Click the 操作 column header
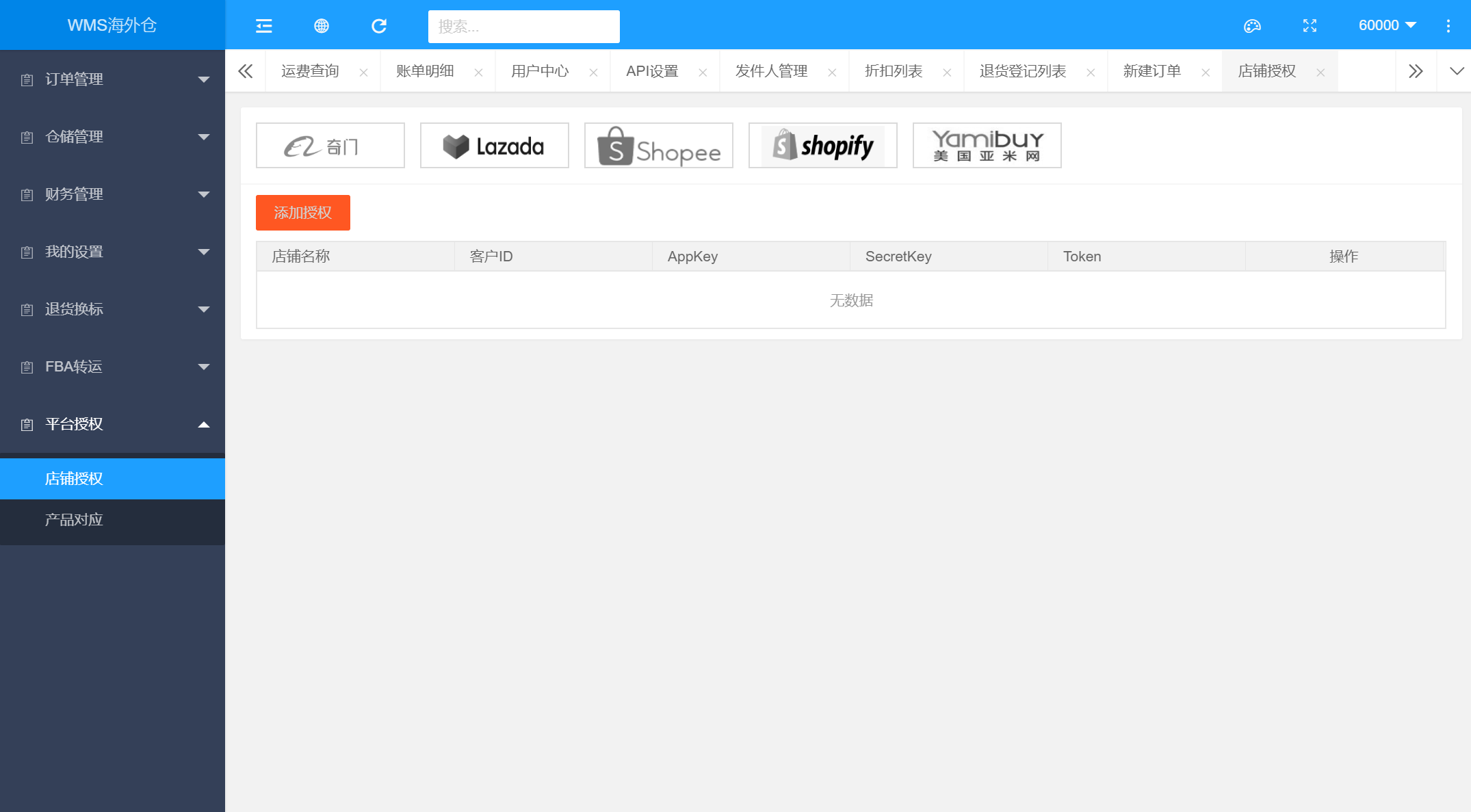The image size is (1471, 812). [1344, 257]
